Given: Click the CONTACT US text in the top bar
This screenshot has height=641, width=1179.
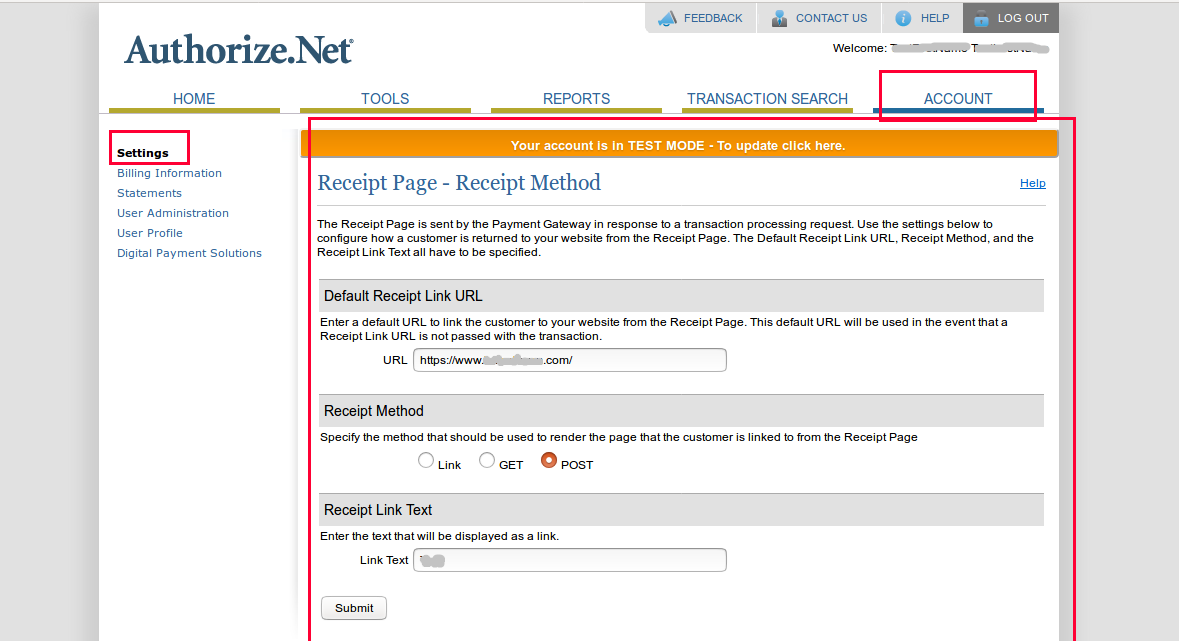Looking at the screenshot, I should 832,18.
